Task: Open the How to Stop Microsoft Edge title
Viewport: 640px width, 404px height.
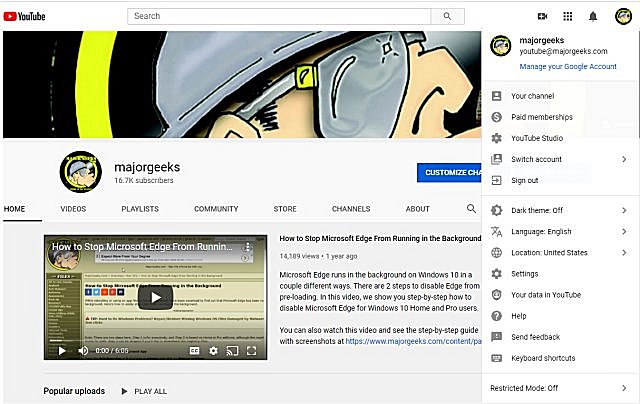Action: [x=380, y=238]
